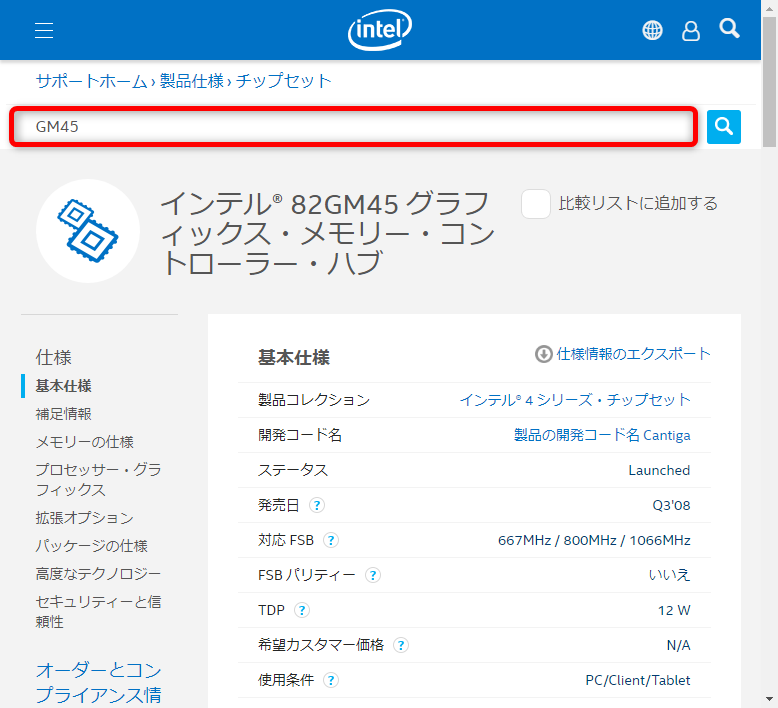The height and width of the screenshot is (708, 778).
Task: Select メモリーの仕様 in the side menu
Action: [84, 442]
